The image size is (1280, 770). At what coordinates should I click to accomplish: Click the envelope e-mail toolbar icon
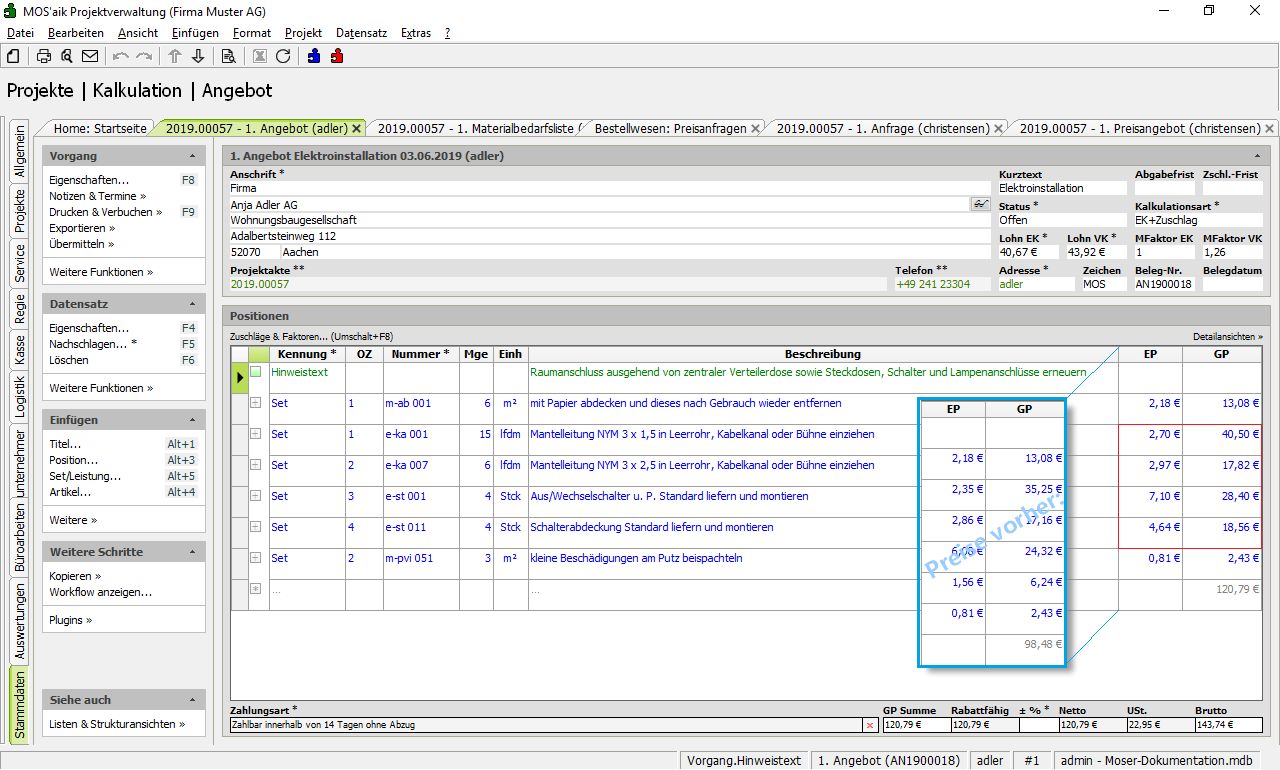point(90,56)
